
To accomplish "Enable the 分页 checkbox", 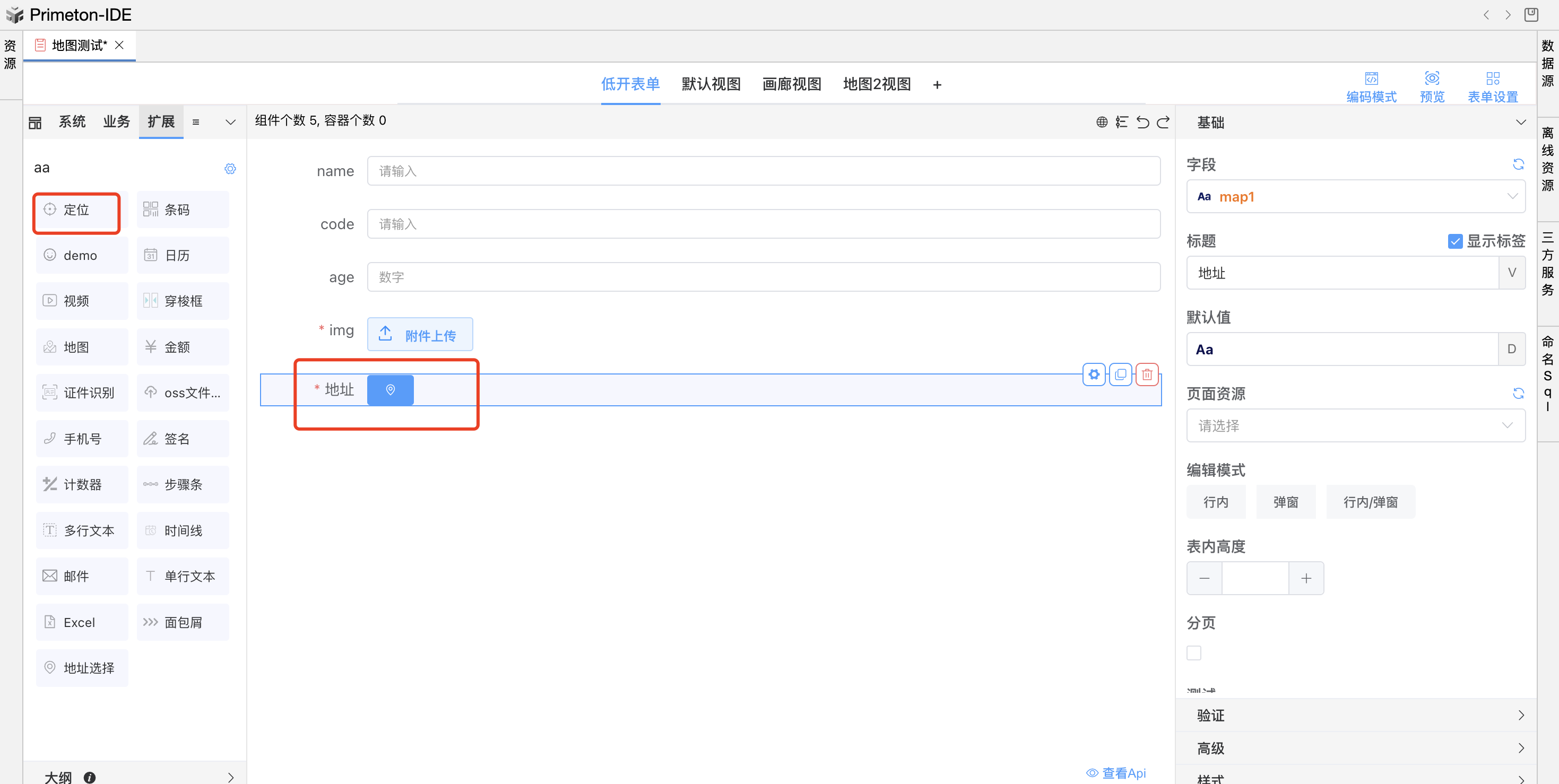I will point(1193,653).
